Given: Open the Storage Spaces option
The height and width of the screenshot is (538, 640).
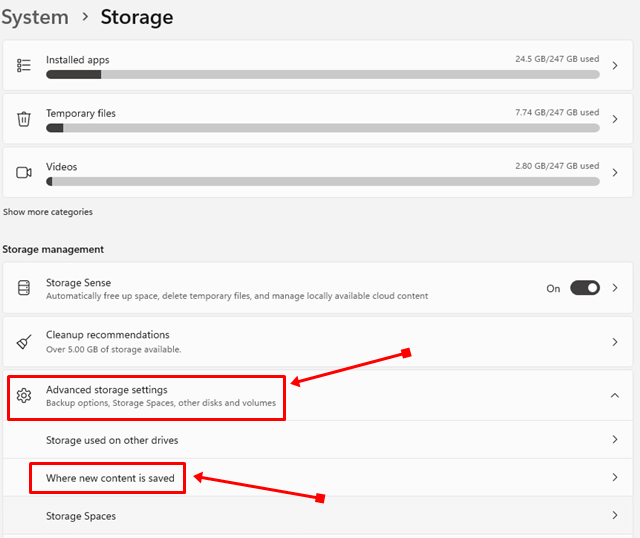Looking at the screenshot, I should [81, 516].
